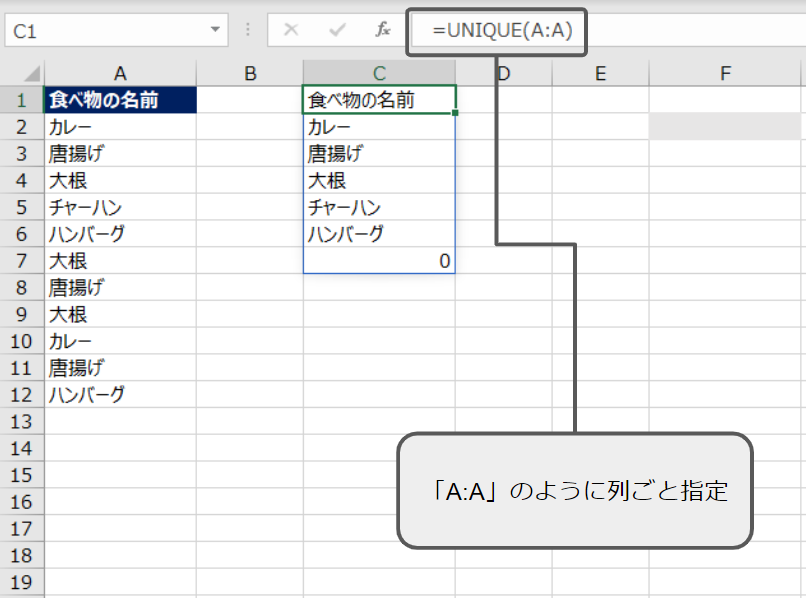Click cell A7 containing 大根
The height and width of the screenshot is (598, 806).
pos(120,260)
